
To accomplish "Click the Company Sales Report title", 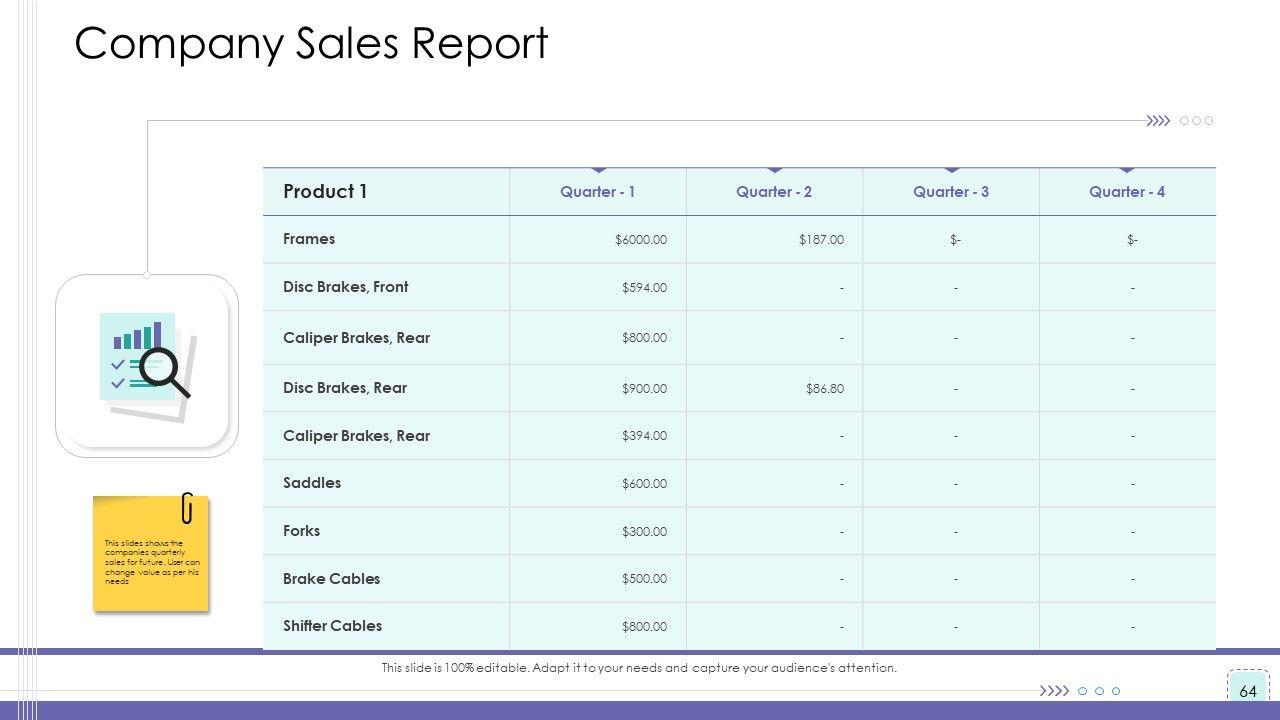I will pos(311,44).
